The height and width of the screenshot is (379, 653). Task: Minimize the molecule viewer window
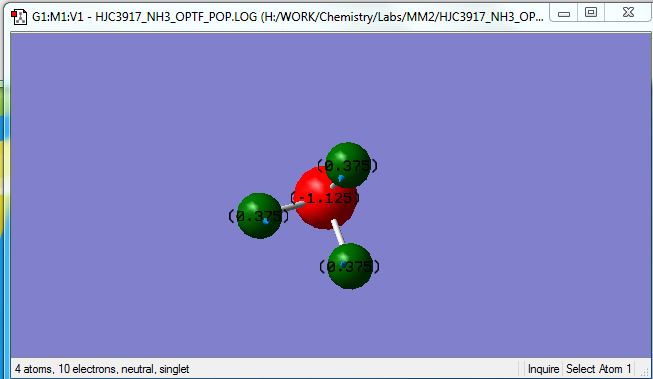click(564, 14)
